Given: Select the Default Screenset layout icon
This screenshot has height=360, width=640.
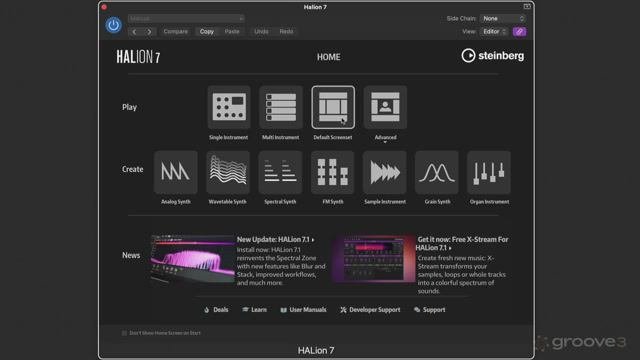Looking at the screenshot, I should click(333, 107).
